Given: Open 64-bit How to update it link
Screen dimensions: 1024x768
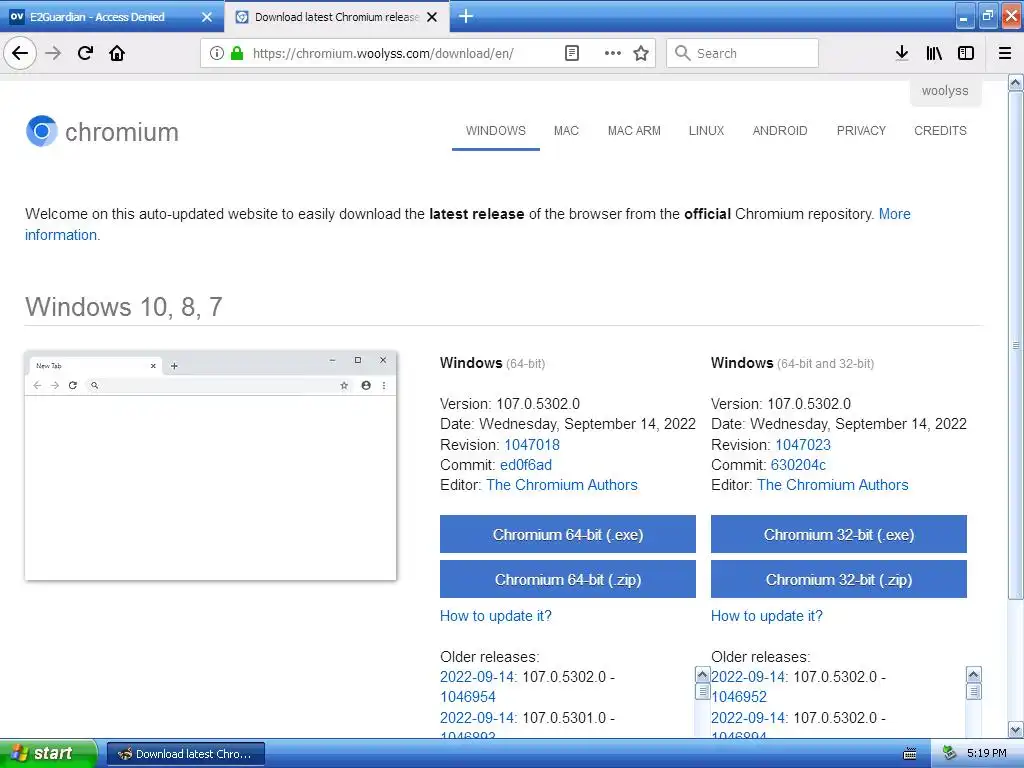Looking at the screenshot, I should click(x=496, y=616).
